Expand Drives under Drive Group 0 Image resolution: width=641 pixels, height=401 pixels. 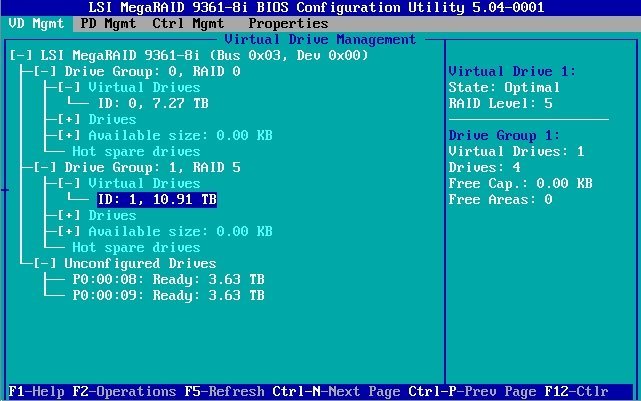pos(69,119)
